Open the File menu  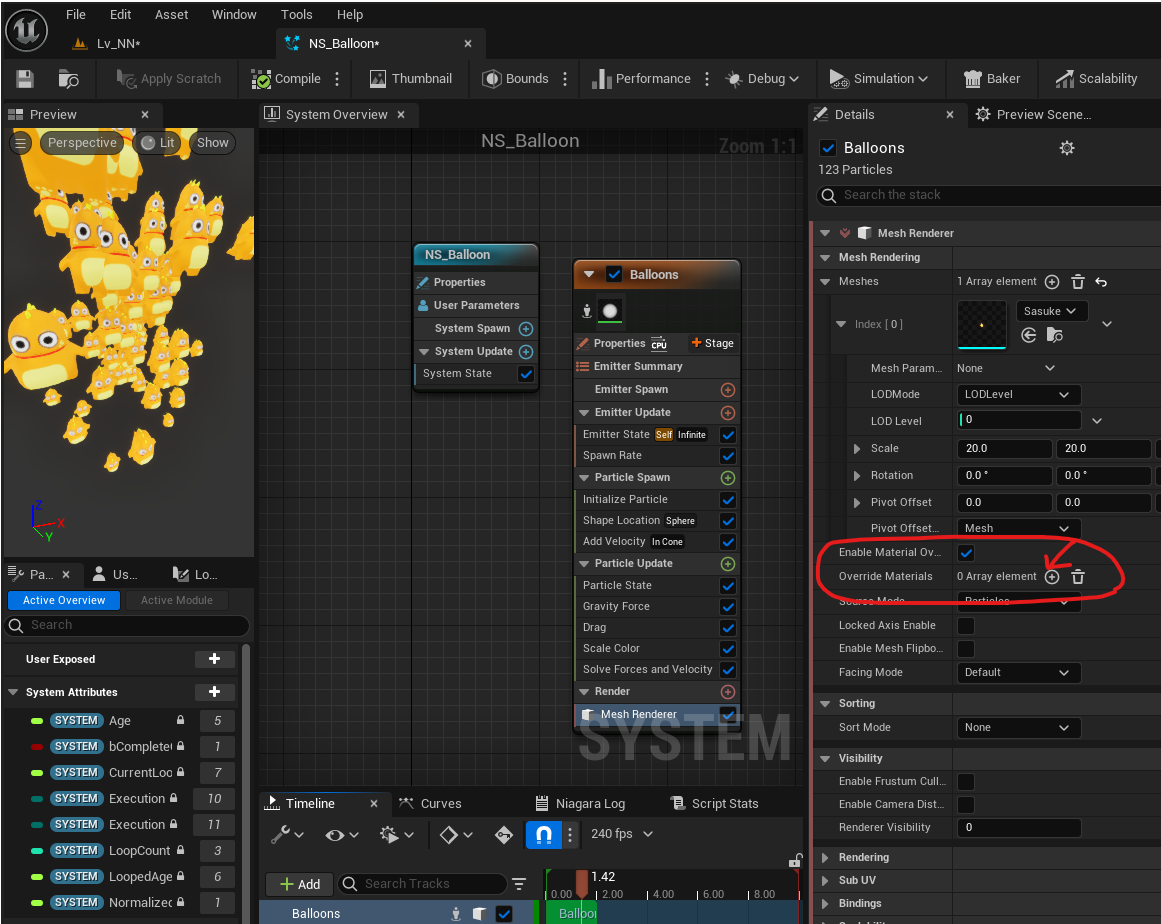(x=76, y=14)
